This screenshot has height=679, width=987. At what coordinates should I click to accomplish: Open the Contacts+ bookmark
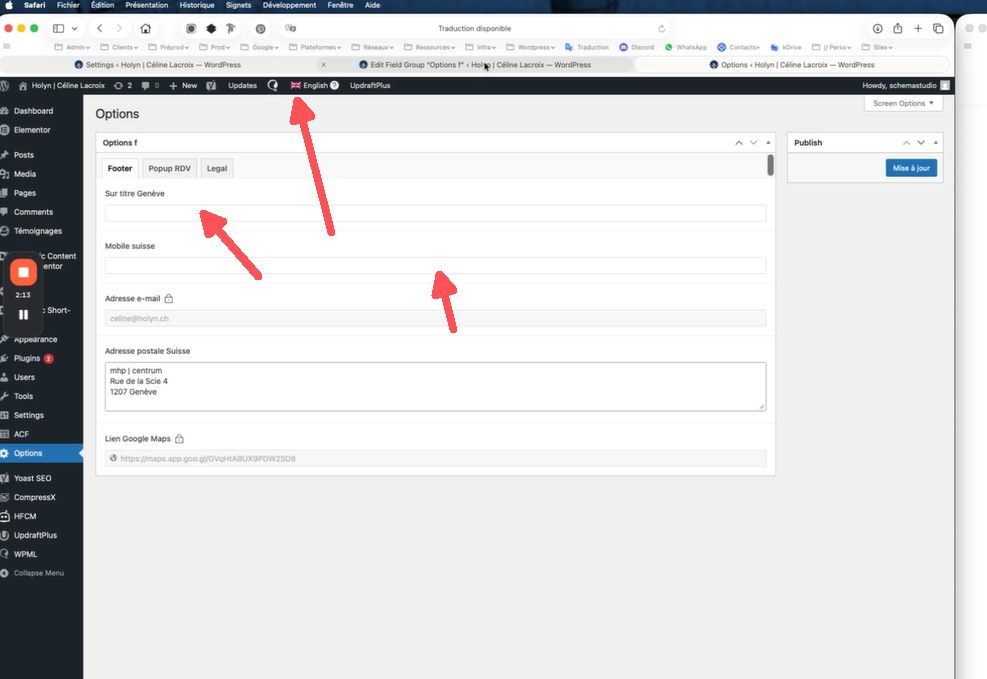[739, 47]
